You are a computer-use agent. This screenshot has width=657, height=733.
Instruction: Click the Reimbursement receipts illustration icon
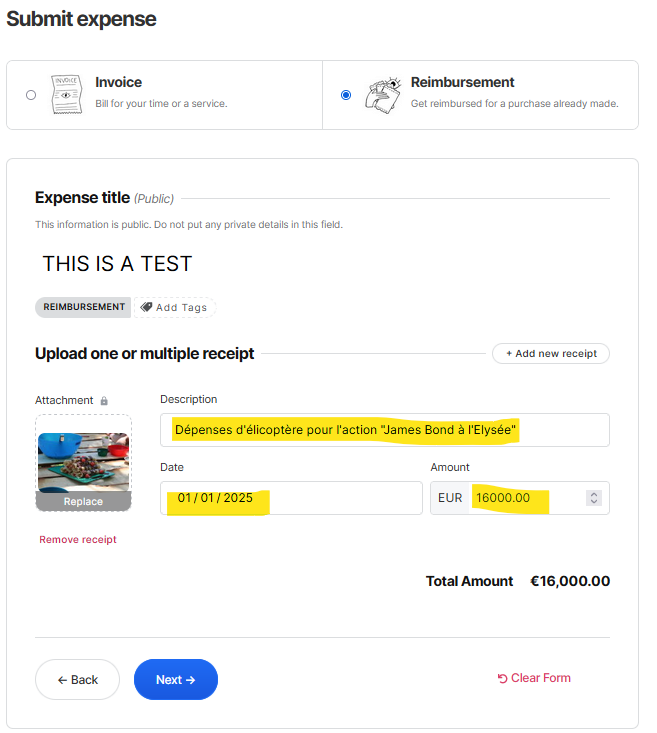pyautogui.click(x=381, y=95)
